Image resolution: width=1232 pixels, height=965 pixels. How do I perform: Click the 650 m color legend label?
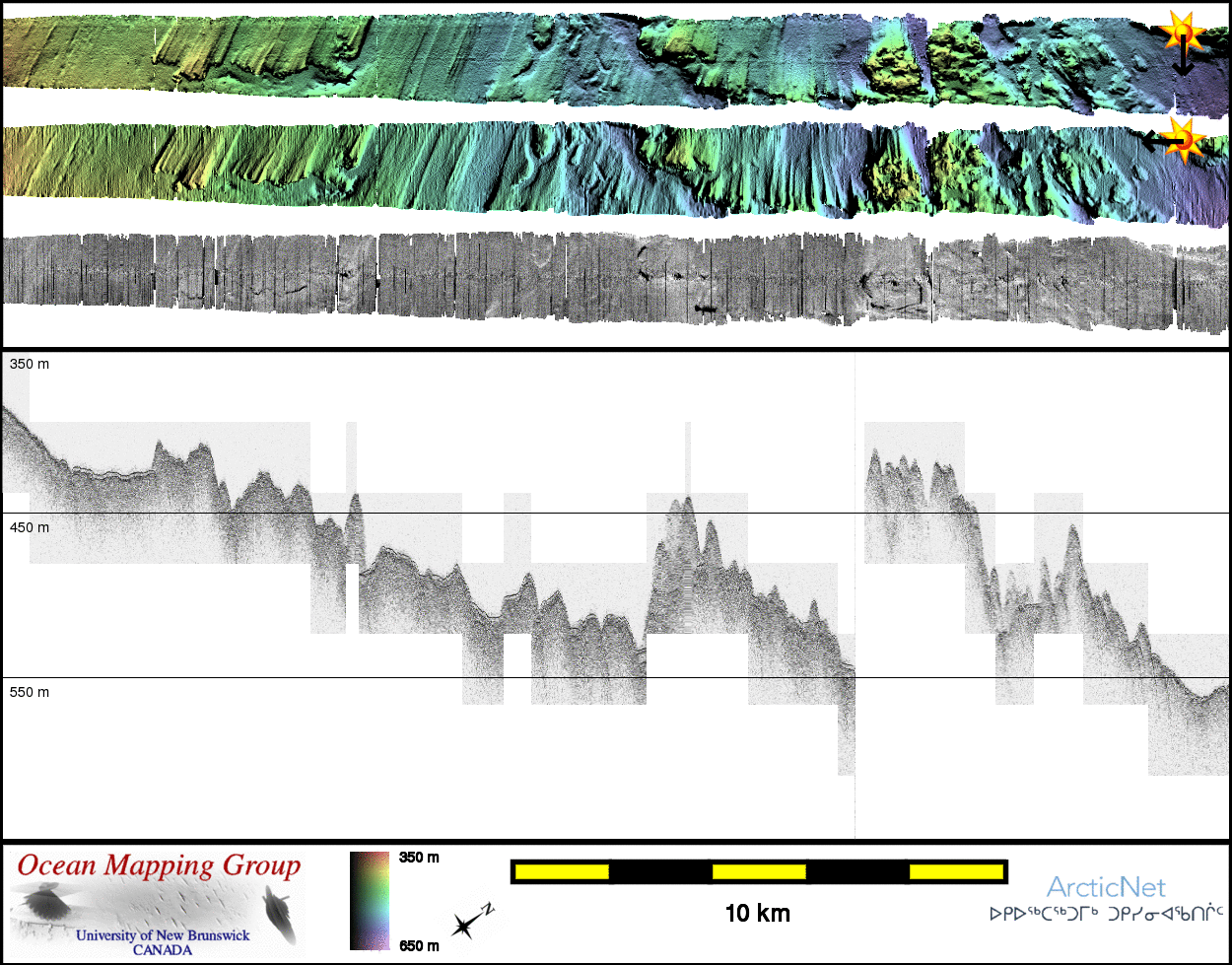coord(419,946)
